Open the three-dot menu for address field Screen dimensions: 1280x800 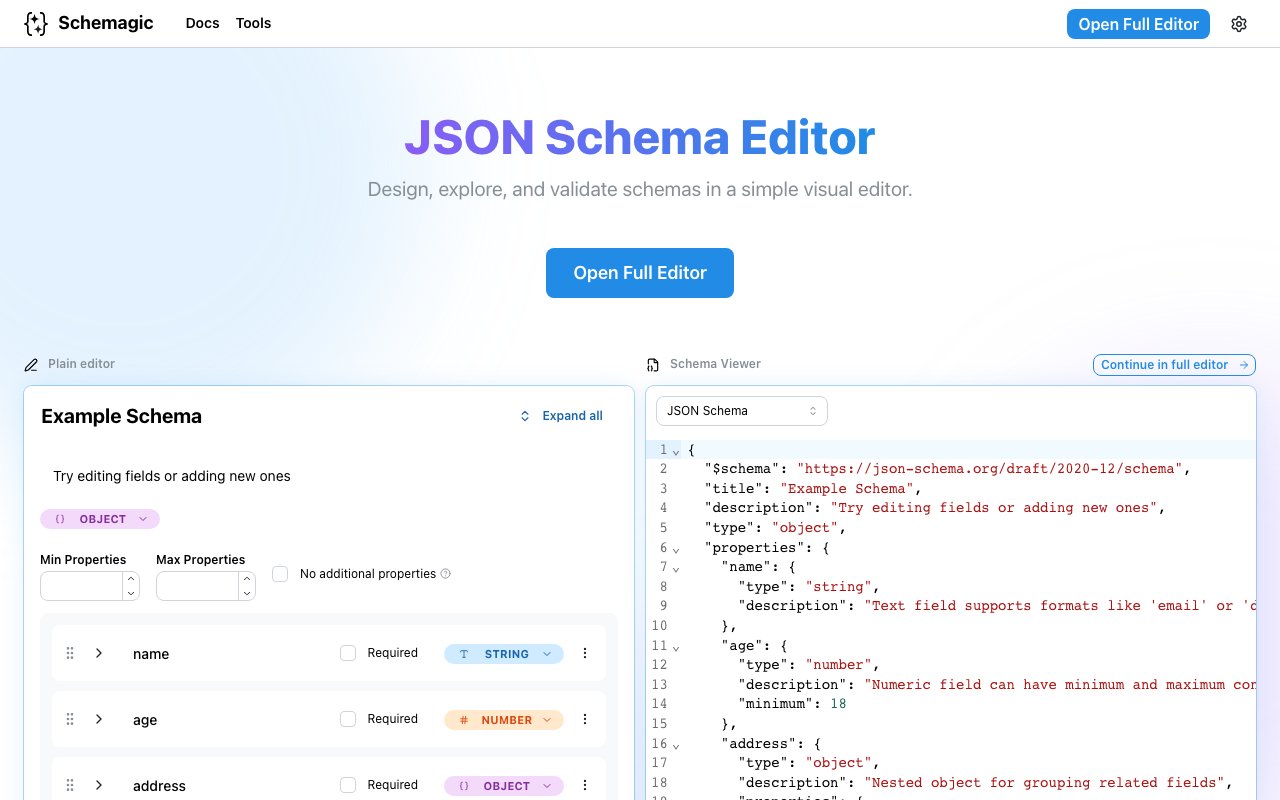coord(585,785)
